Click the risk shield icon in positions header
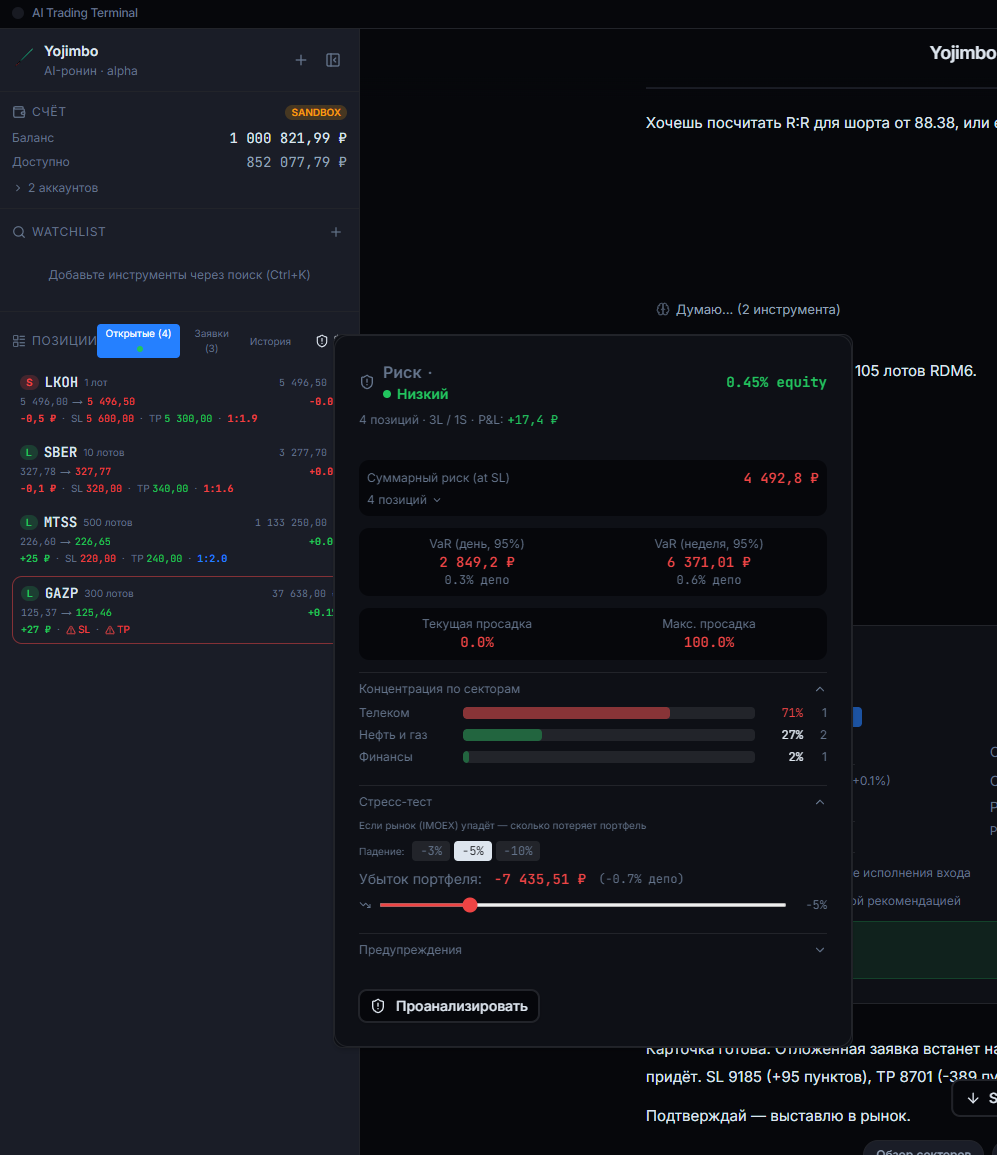This screenshot has height=1155, width=997. coord(322,341)
